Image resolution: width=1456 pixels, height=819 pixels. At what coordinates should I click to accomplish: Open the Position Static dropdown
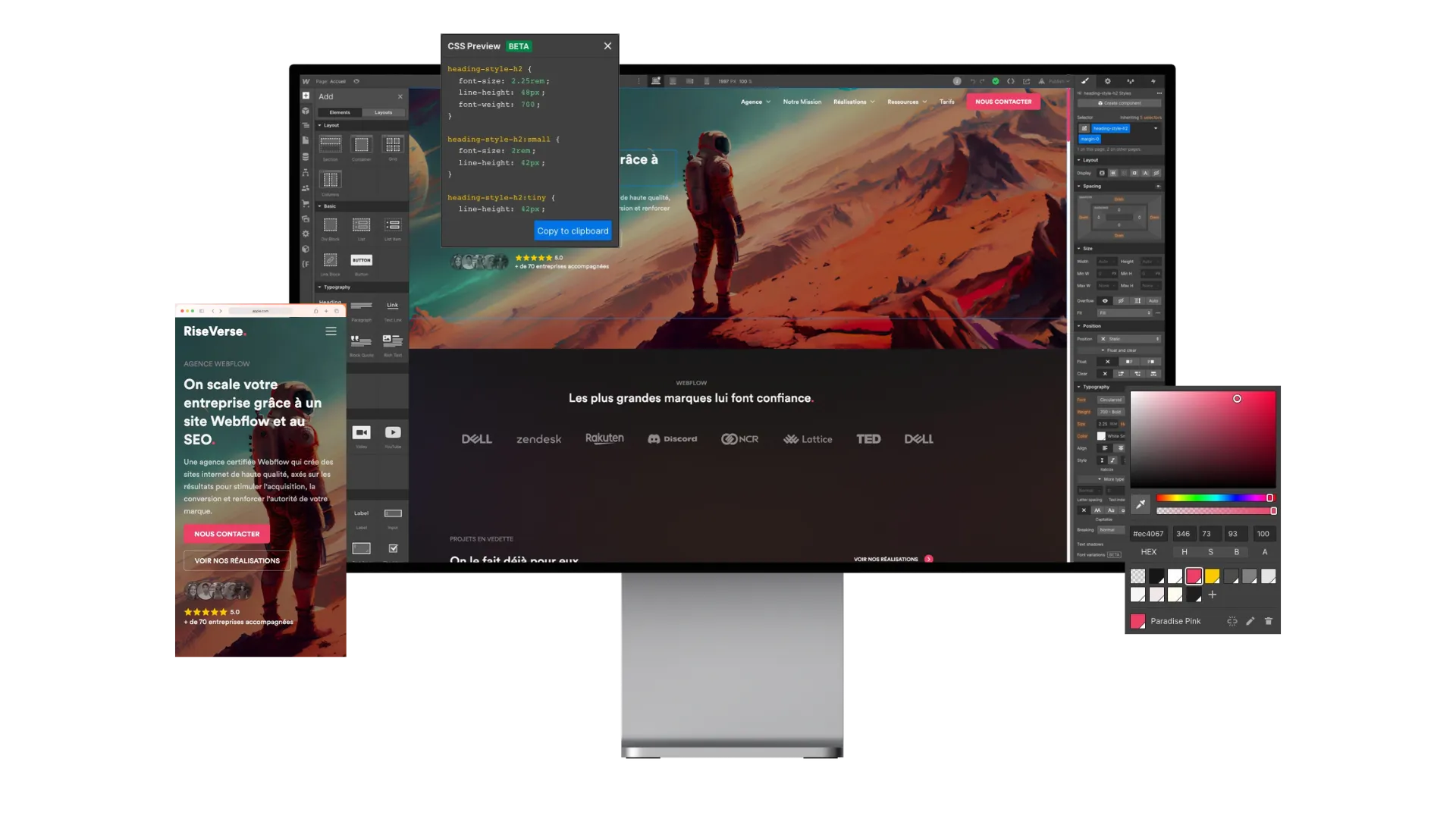(1130, 339)
